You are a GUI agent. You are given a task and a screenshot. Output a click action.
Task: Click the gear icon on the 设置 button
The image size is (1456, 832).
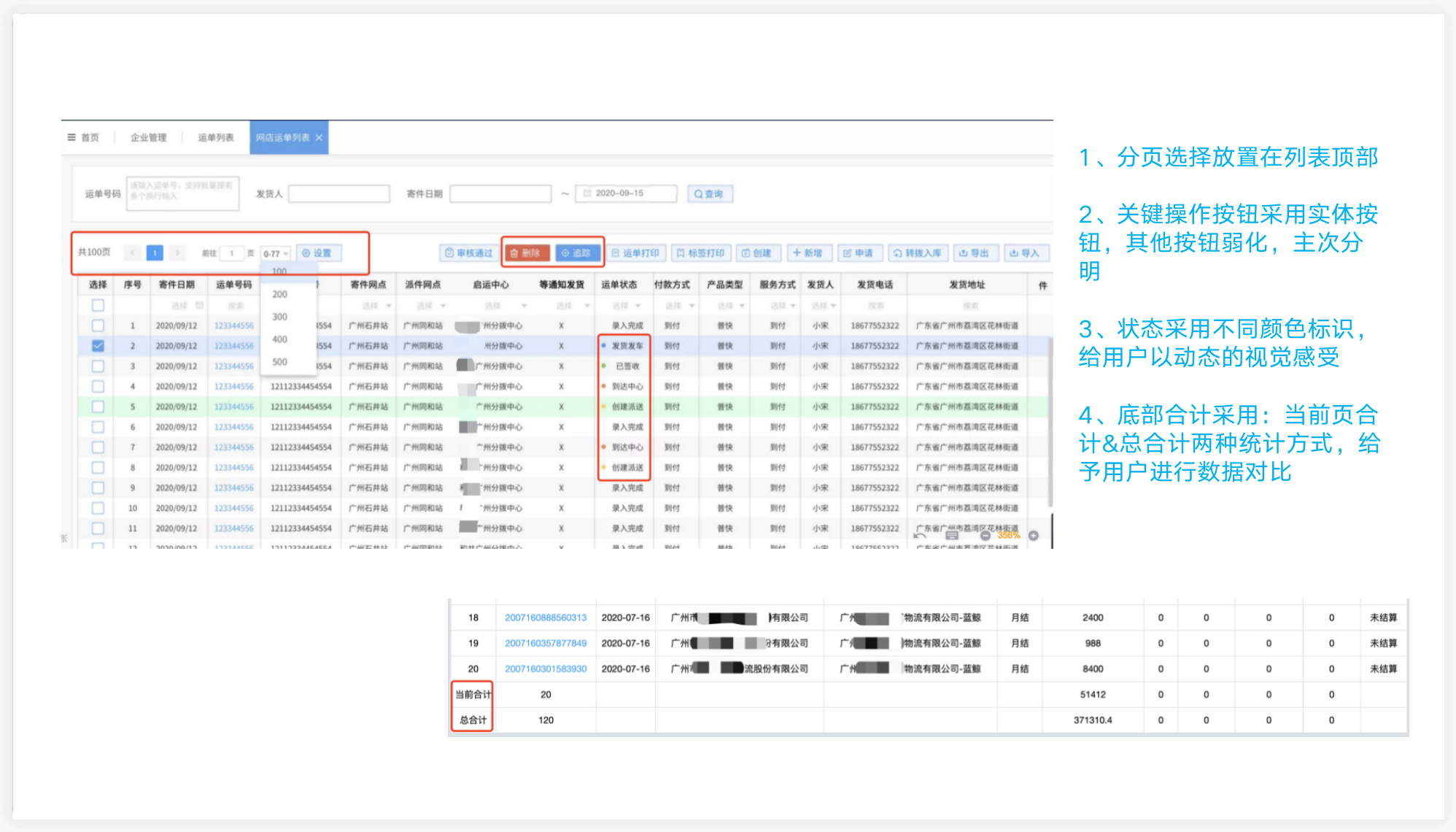coord(306,253)
